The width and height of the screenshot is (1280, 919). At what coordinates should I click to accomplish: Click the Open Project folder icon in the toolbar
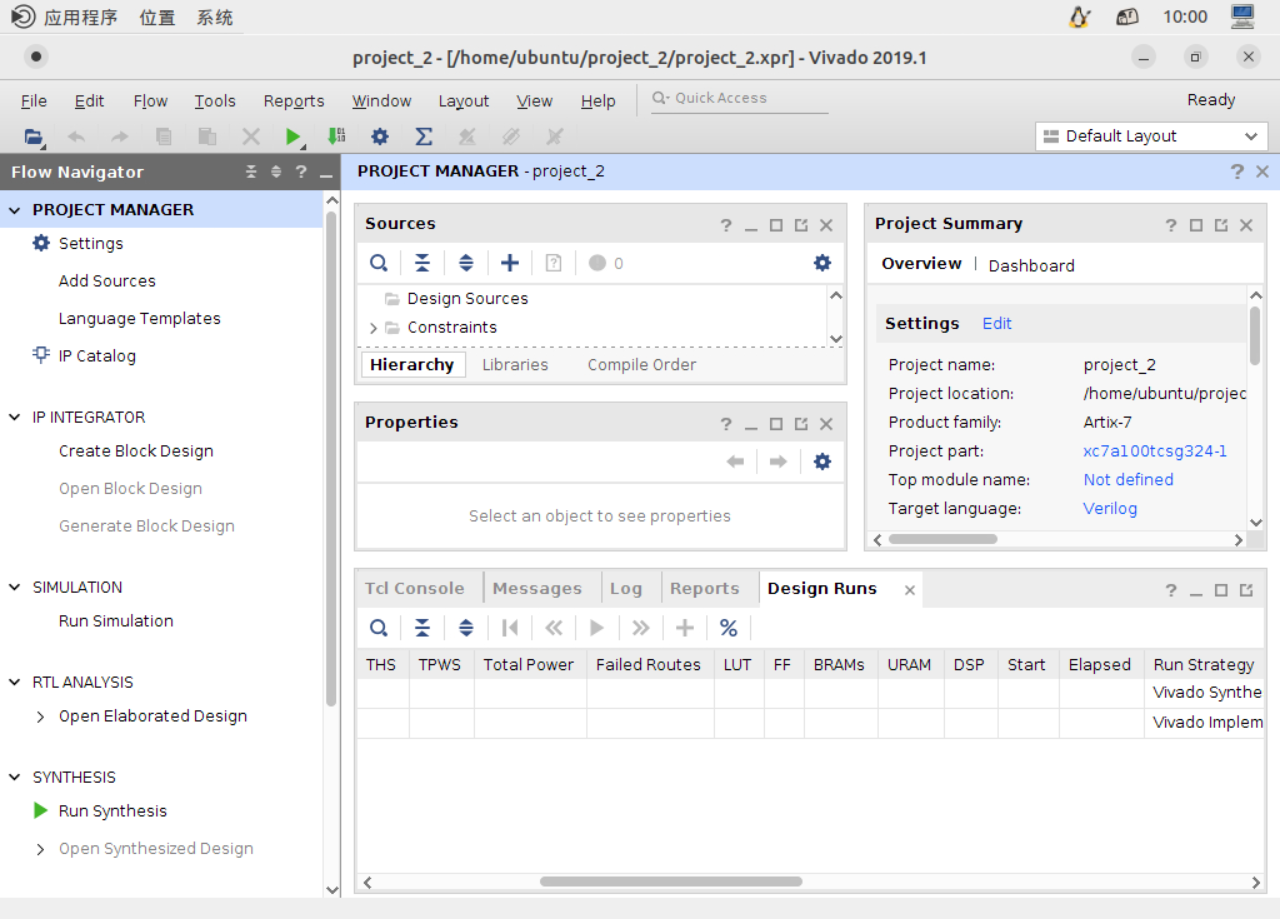35,136
